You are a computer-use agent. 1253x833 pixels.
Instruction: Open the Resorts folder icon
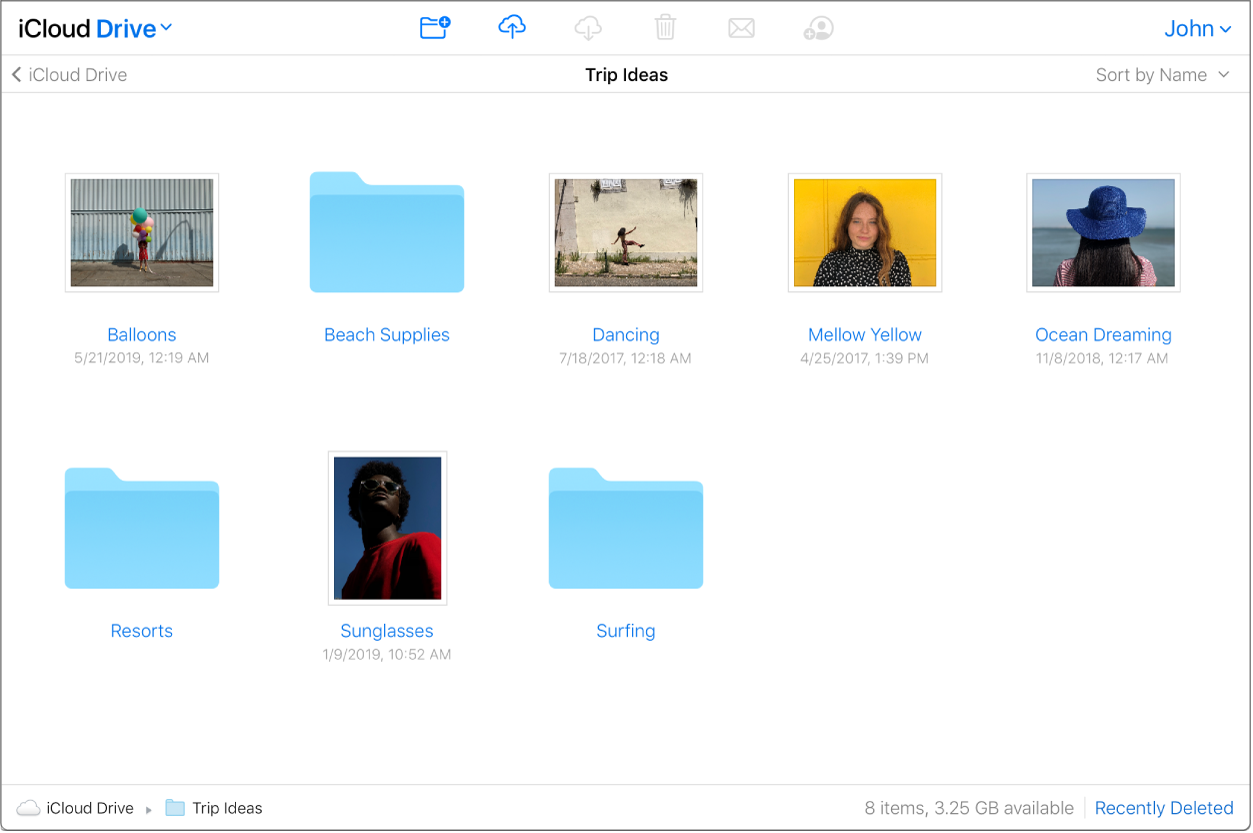[x=142, y=529]
